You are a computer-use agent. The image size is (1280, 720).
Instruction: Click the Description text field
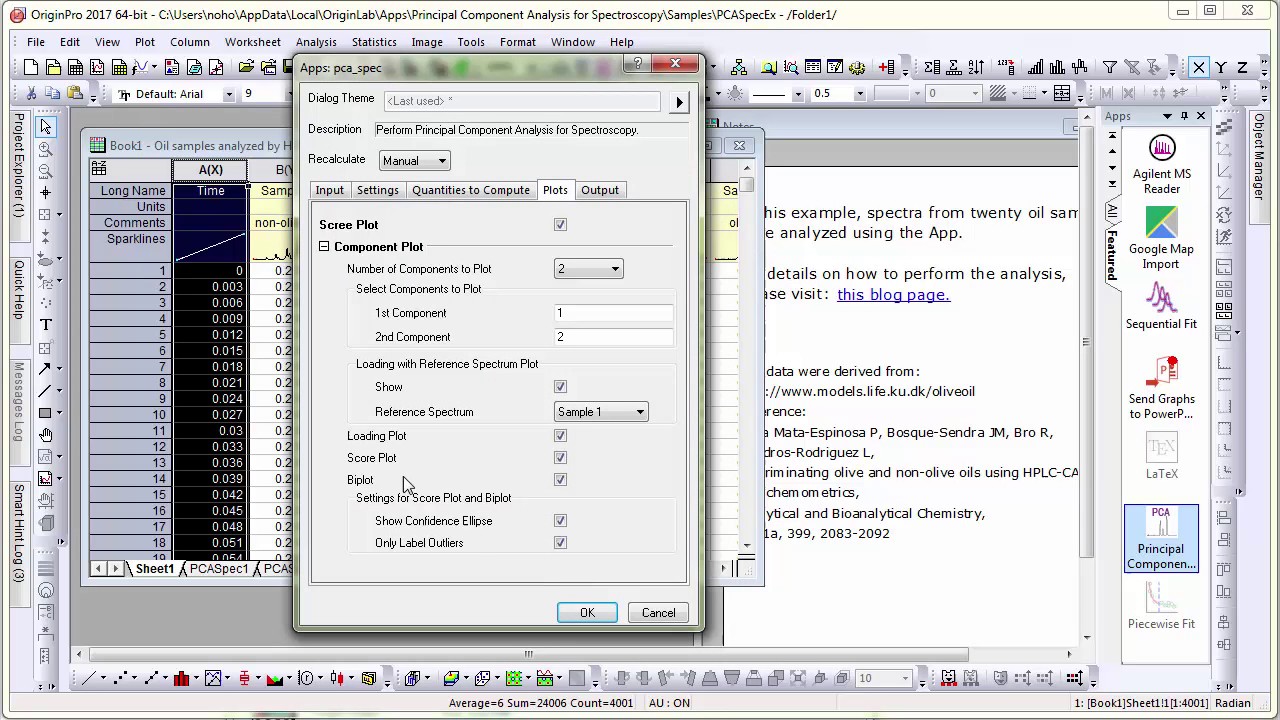coord(531,130)
